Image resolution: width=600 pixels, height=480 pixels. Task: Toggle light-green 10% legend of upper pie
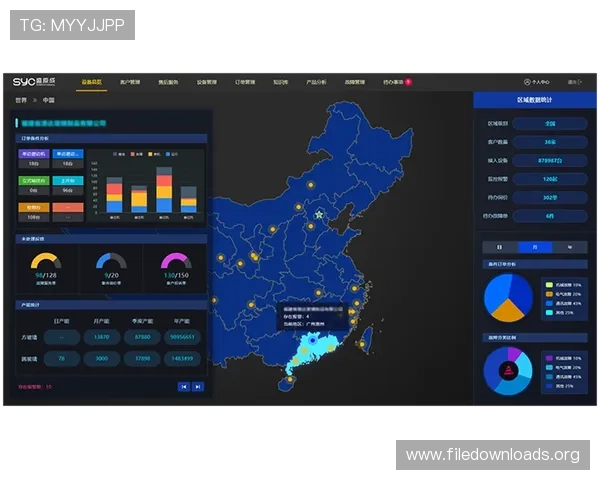pyautogui.click(x=563, y=285)
